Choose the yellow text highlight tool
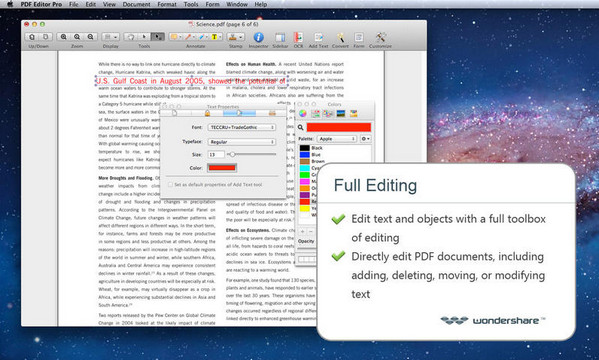This screenshot has height=360, width=599. pyautogui.click(x=214, y=37)
